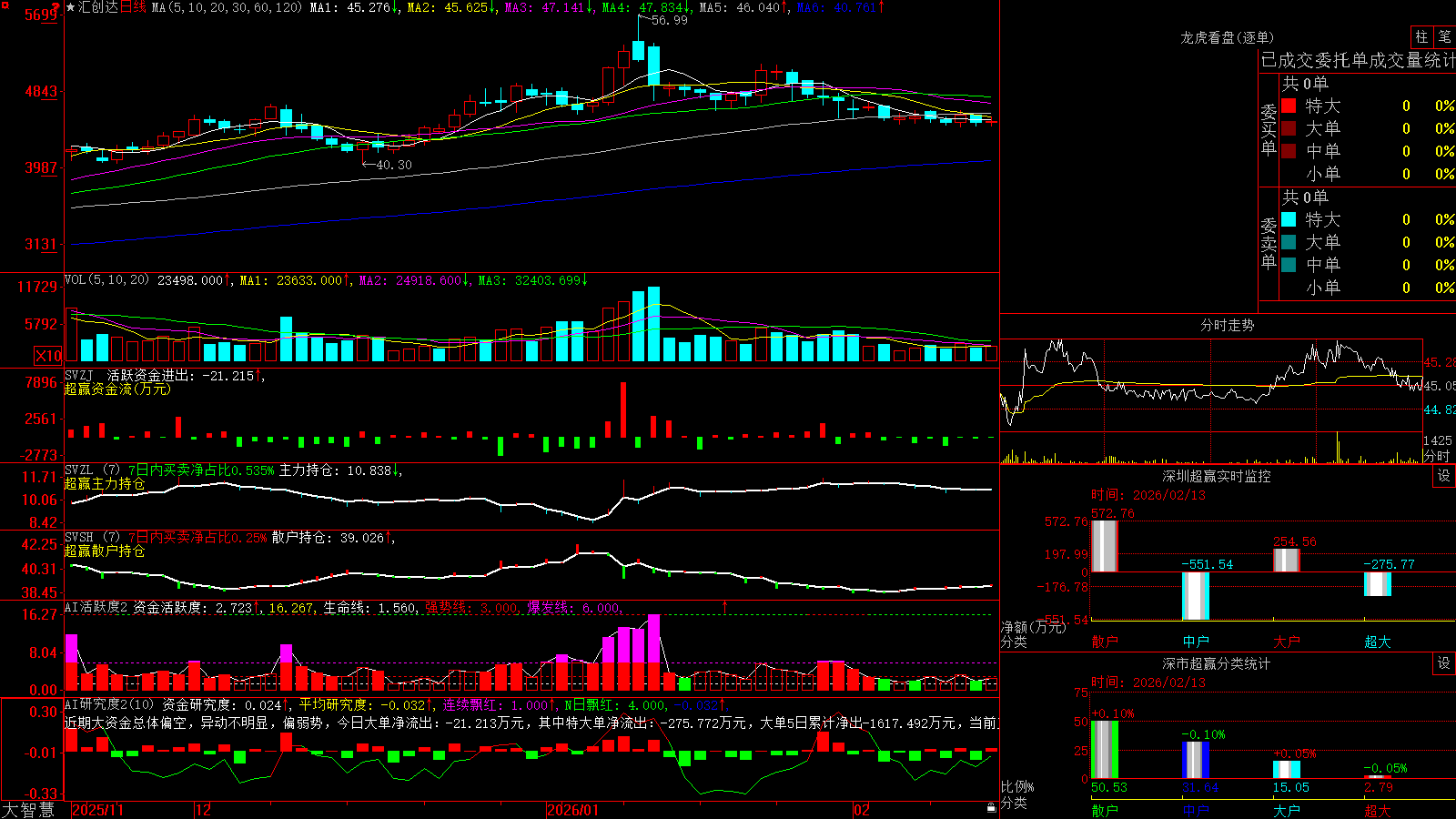This screenshot has height=819, width=1456.
Task: Click the MA1: 45.276 value
Action: [355, 7]
